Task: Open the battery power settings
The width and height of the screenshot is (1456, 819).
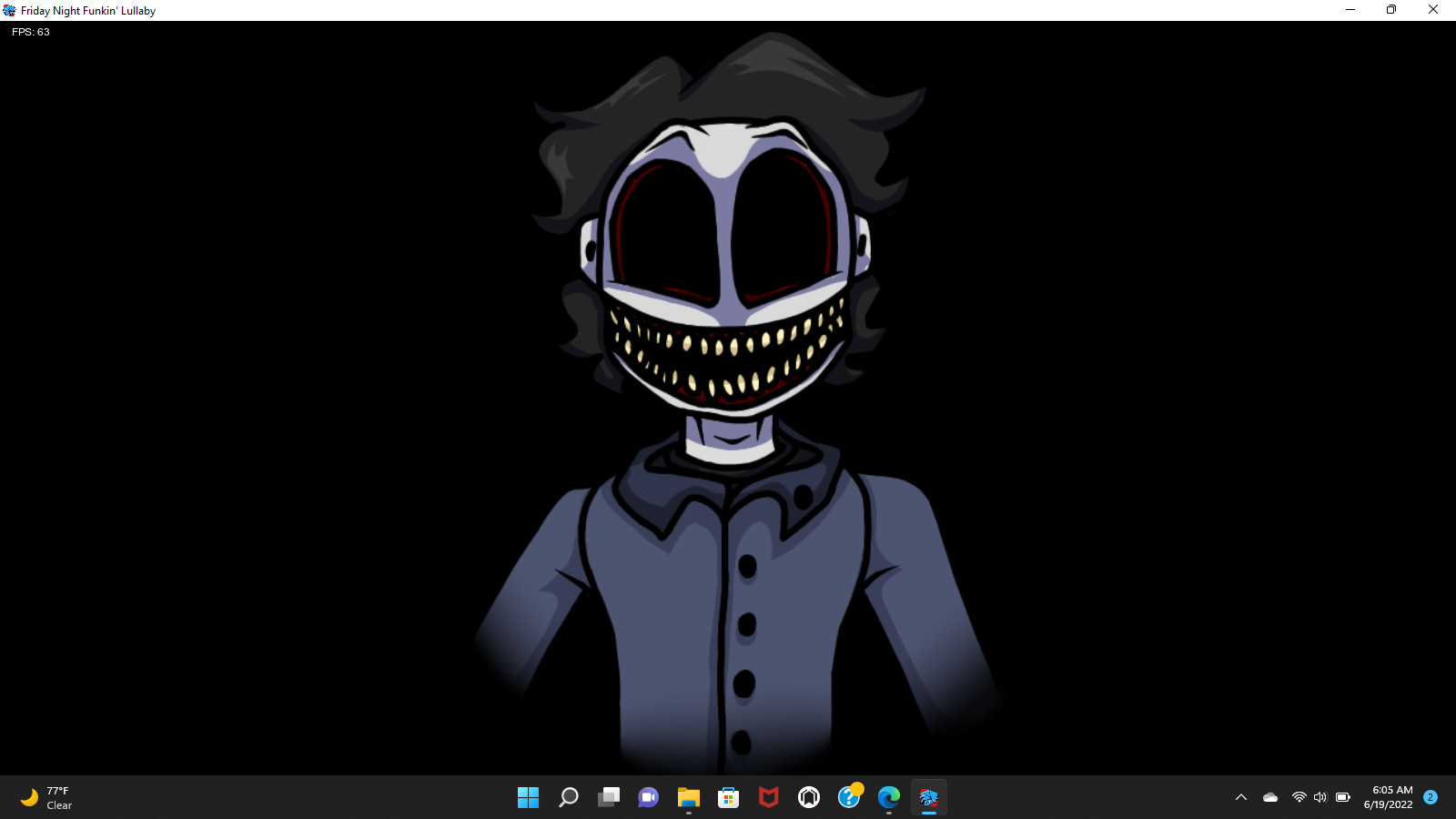Action: 1343,797
